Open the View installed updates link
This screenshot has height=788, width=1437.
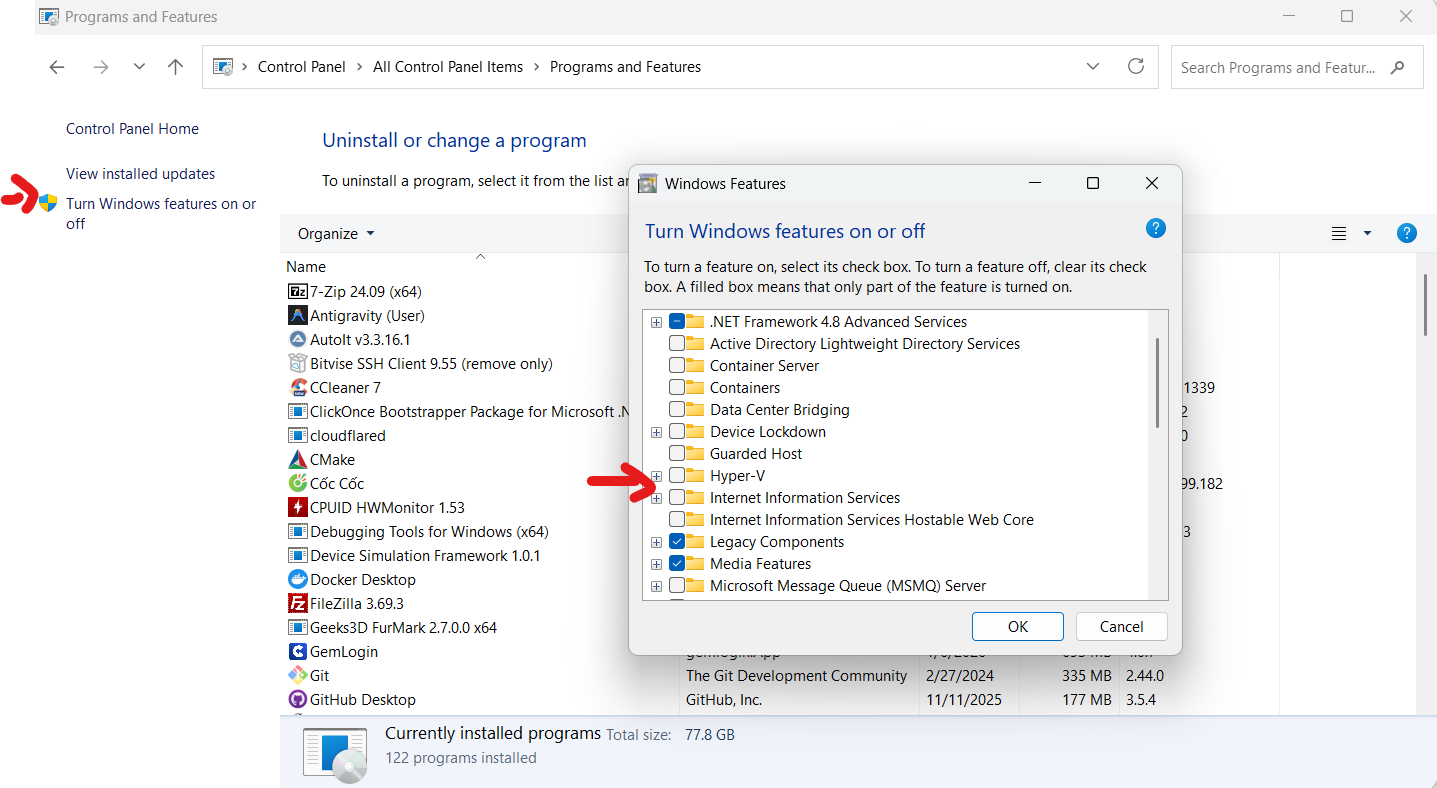pos(140,174)
